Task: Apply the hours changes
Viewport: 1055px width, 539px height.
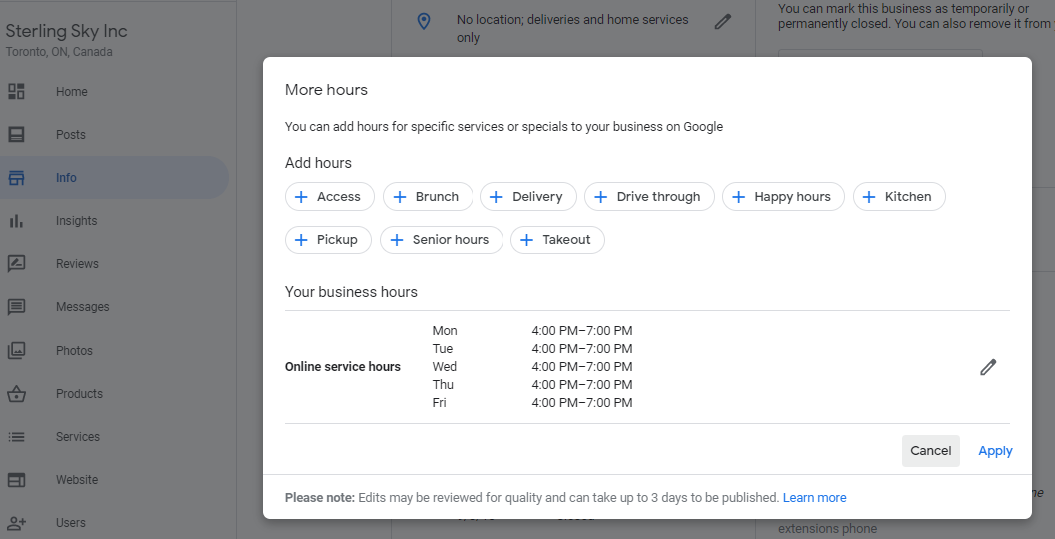Action: tap(995, 451)
